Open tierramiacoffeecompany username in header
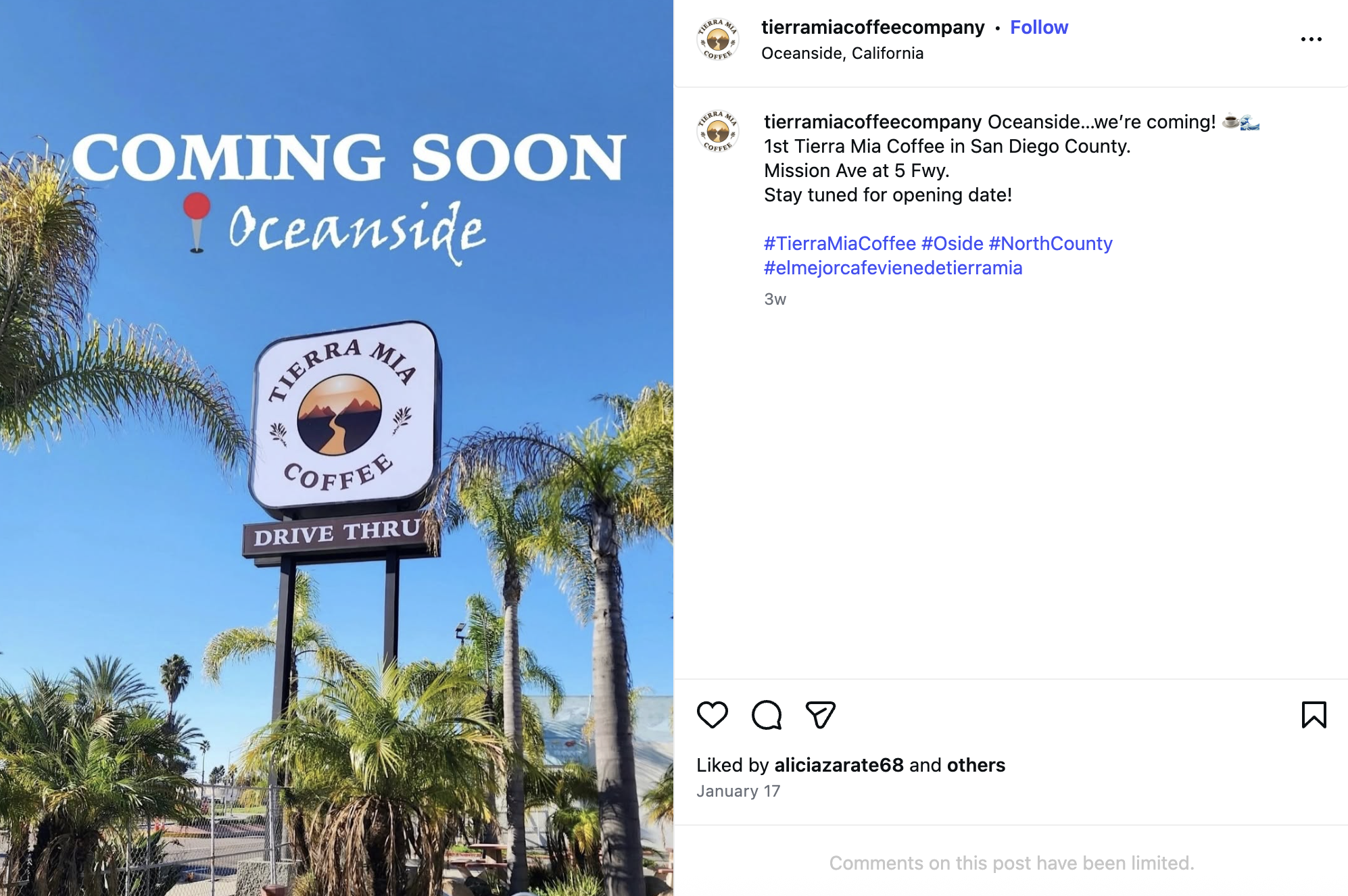This screenshot has width=1348, height=896. click(873, 27)
